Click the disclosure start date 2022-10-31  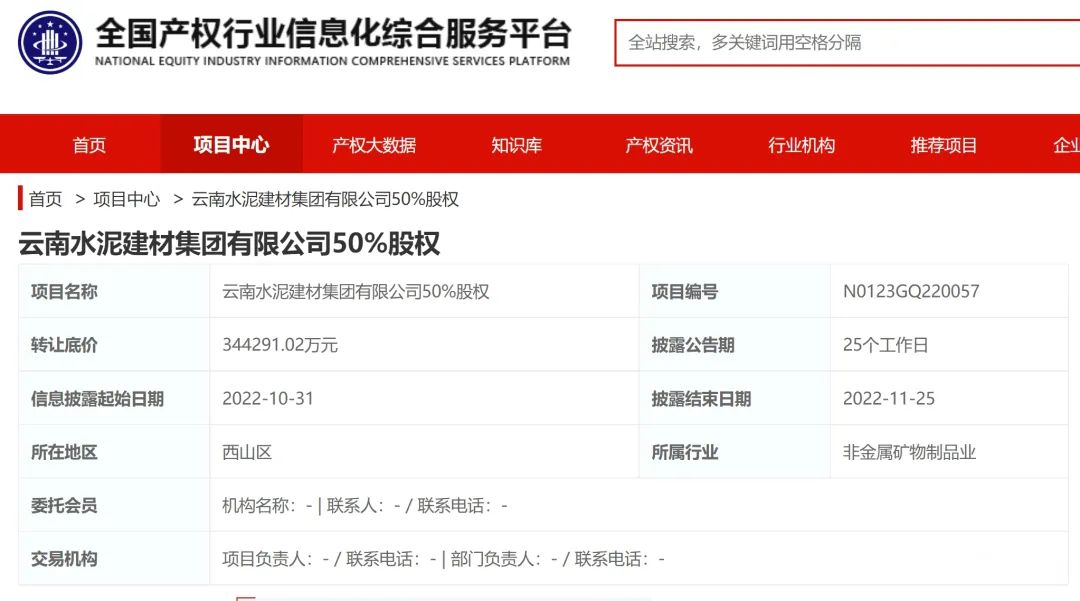[x=268, y=398]
